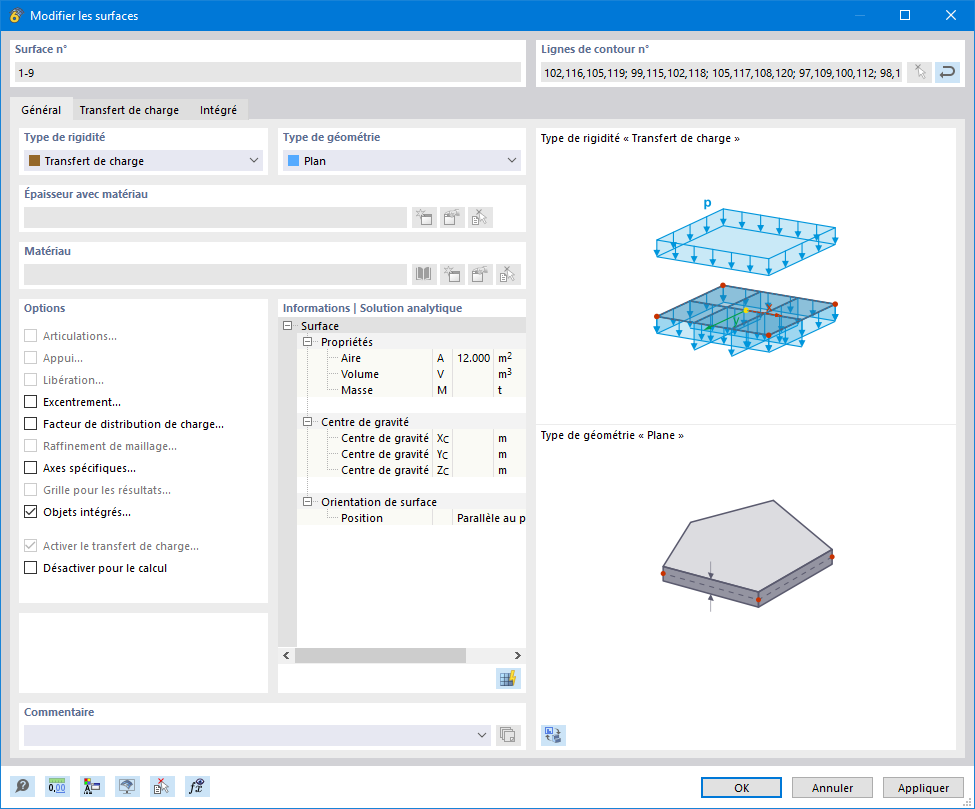Click the Annuler button
Image resolution: width=975 pixels, height=809 pixels.
832,787
